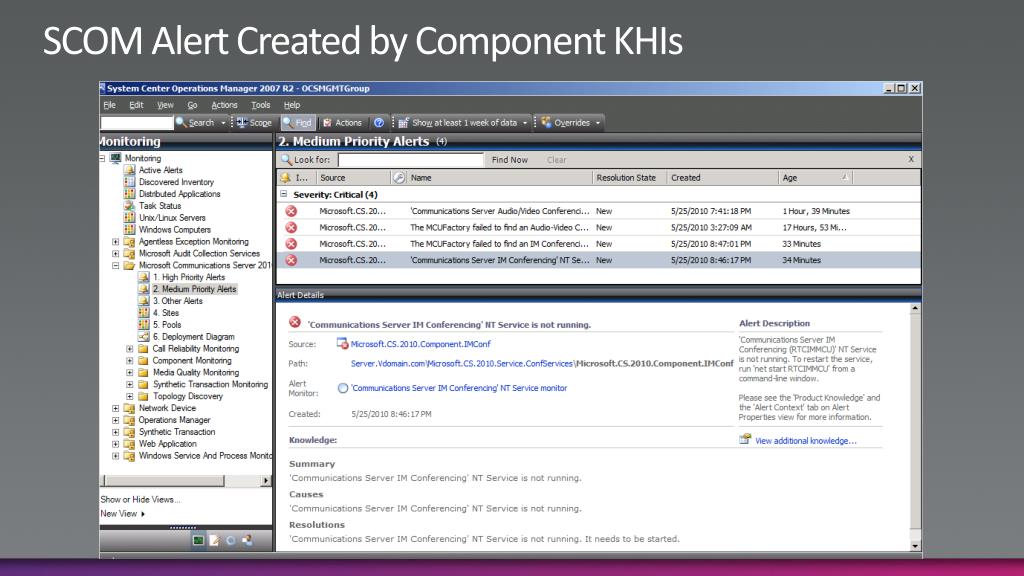Open the Edit menu
This screenshot has height=576, width=1024.
pos(136,105)
